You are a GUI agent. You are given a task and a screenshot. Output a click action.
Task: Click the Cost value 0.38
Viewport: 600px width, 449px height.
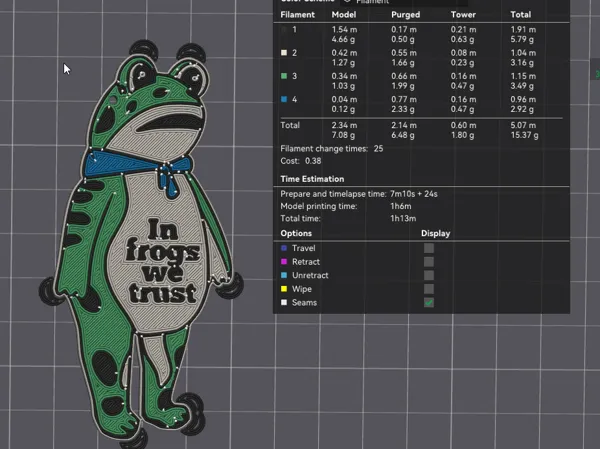tap(313, 161)
